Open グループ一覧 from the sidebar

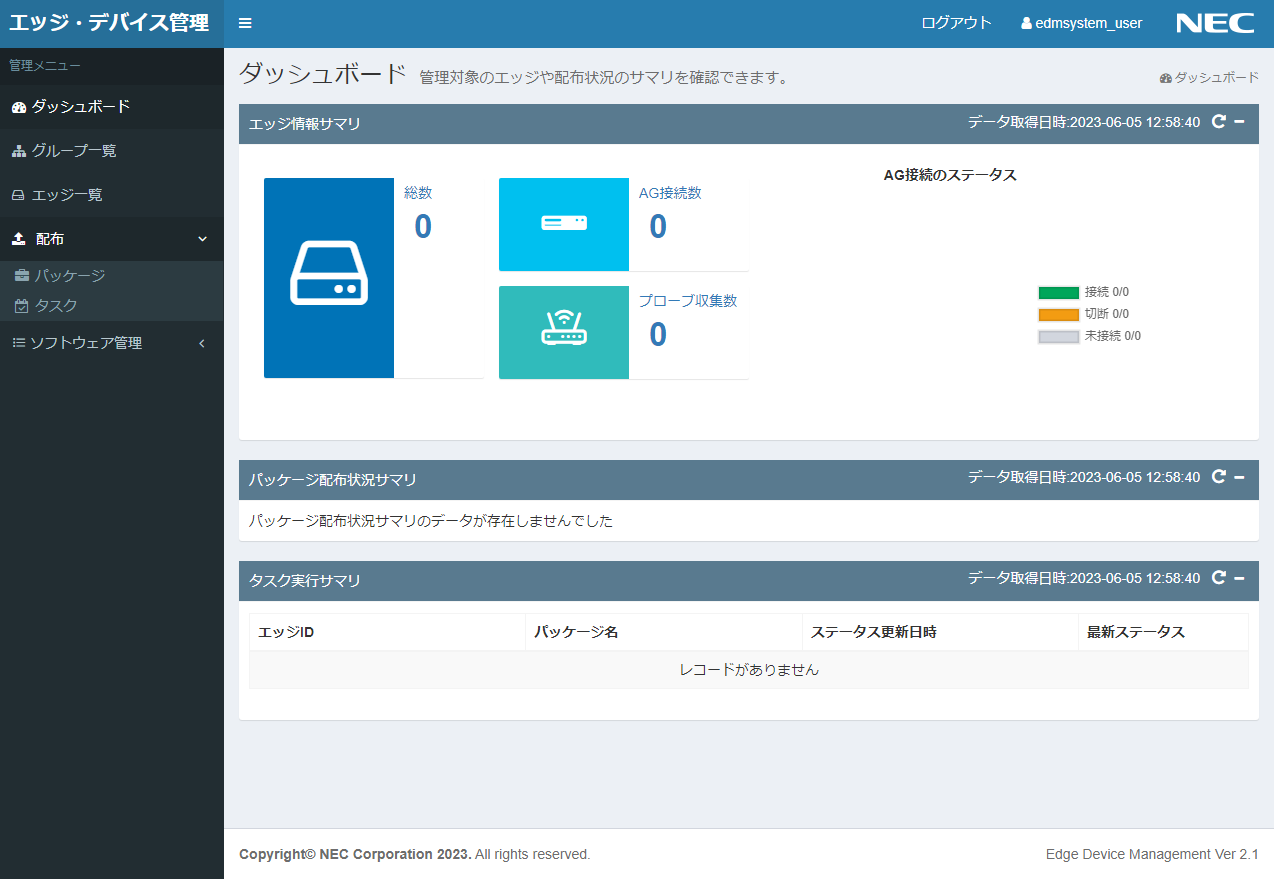73,151
